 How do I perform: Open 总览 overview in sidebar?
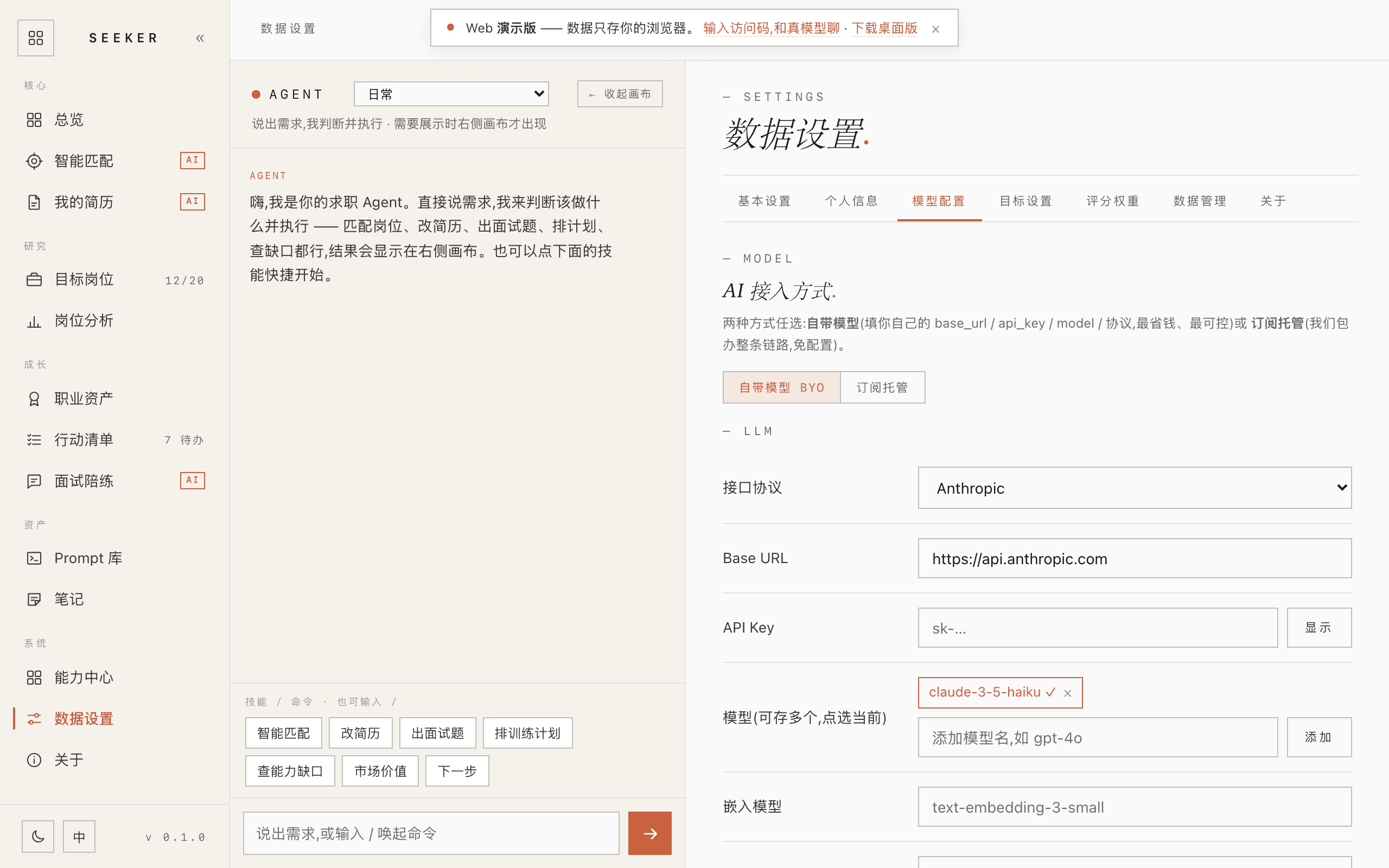(x=115, y=119)
